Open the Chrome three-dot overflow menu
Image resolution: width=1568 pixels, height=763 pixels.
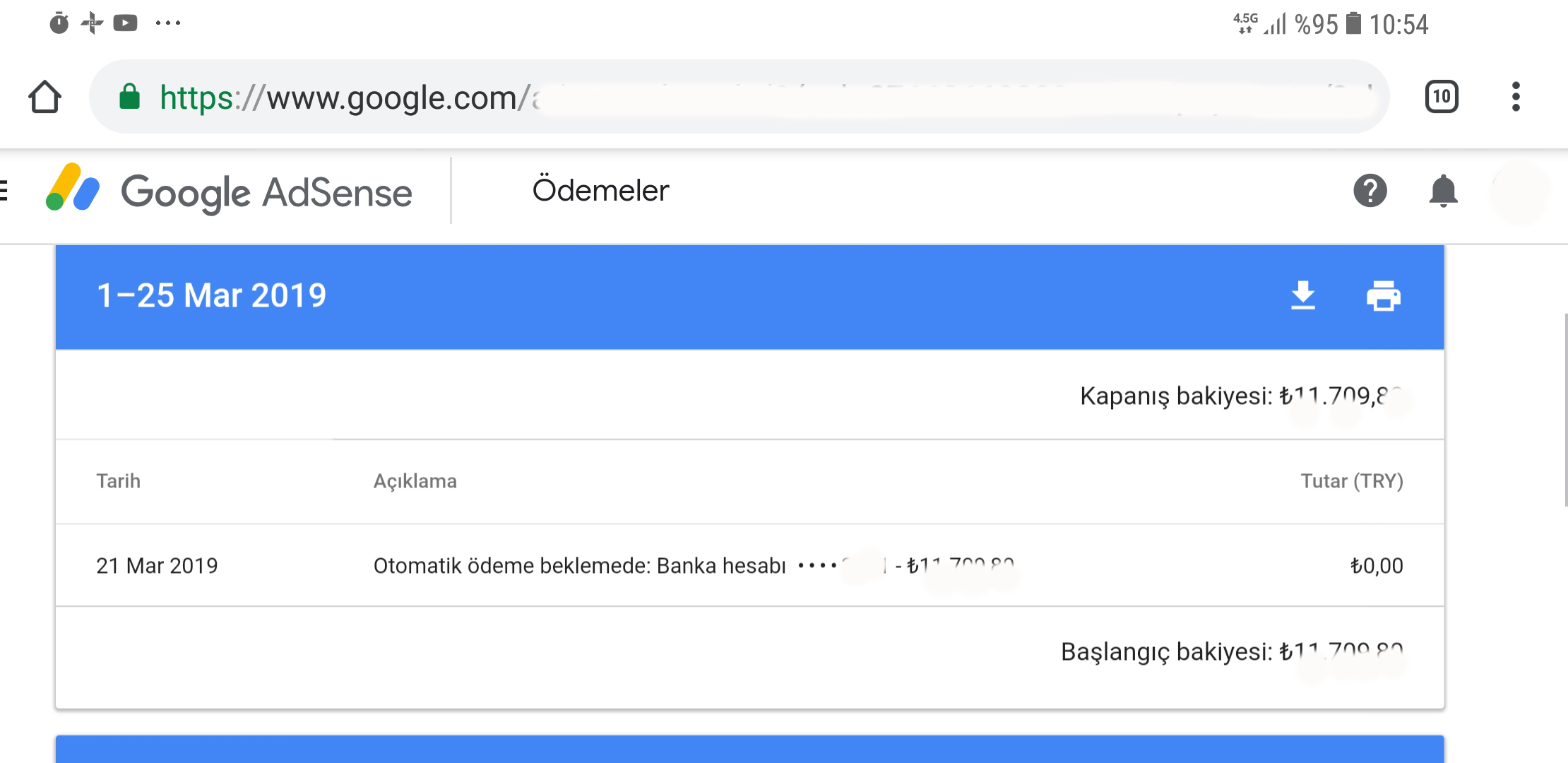coord(1516,97)
